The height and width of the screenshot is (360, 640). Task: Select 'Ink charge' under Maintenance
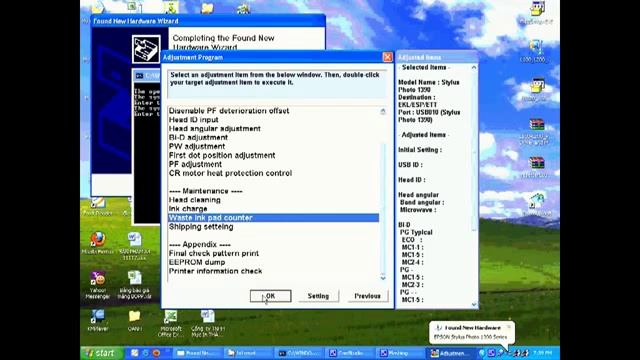click(x=188, y=209)
